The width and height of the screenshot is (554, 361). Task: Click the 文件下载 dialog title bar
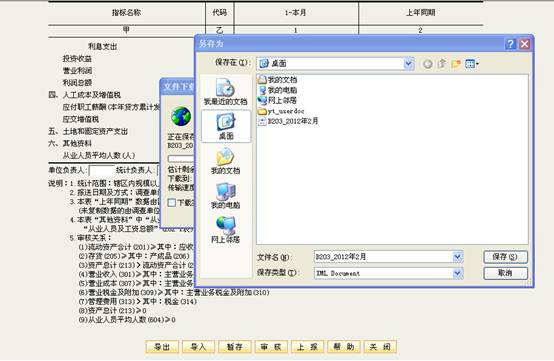(x=177, y=87)
